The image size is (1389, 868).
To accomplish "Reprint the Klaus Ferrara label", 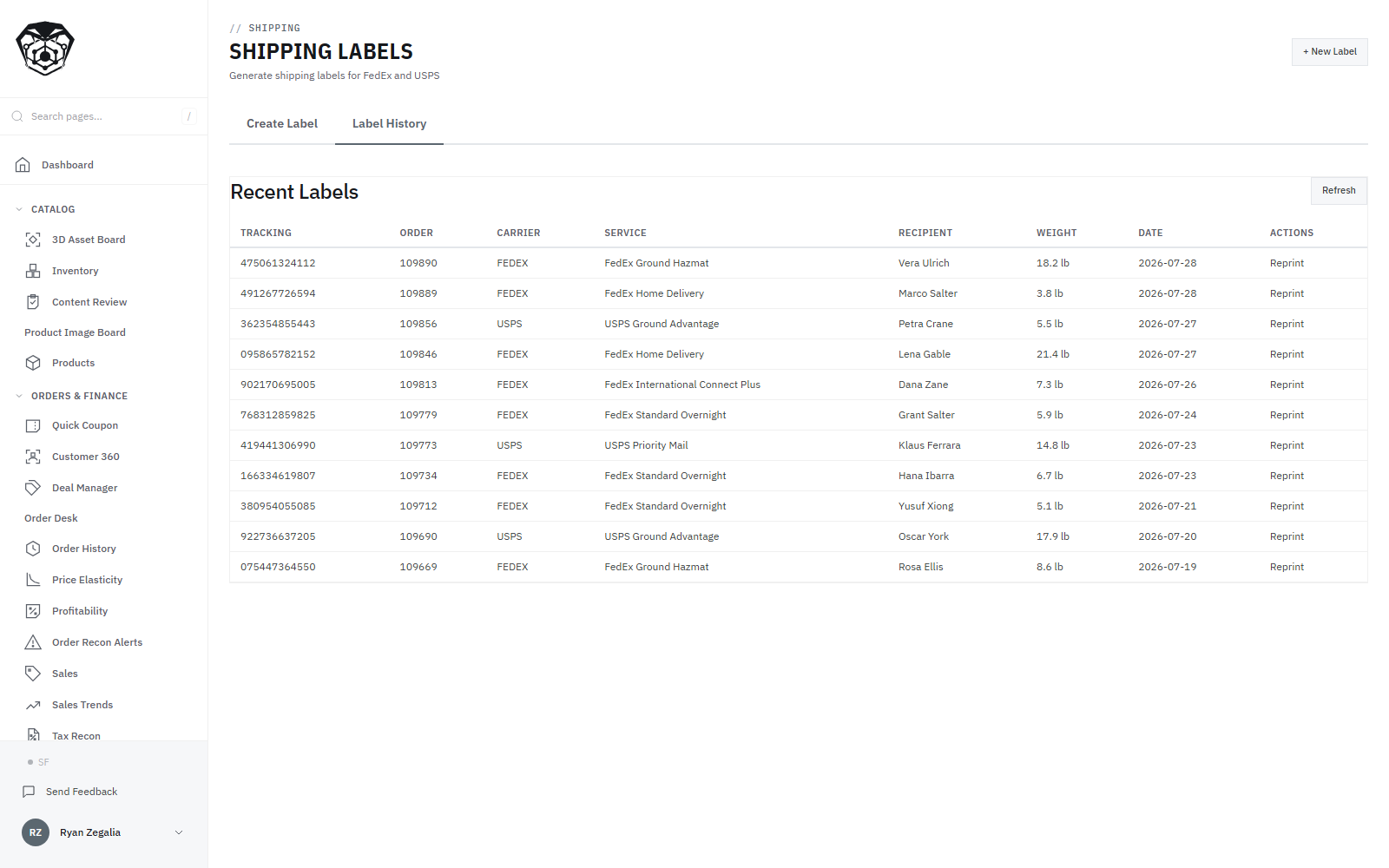I will (x=1287, y=445).
